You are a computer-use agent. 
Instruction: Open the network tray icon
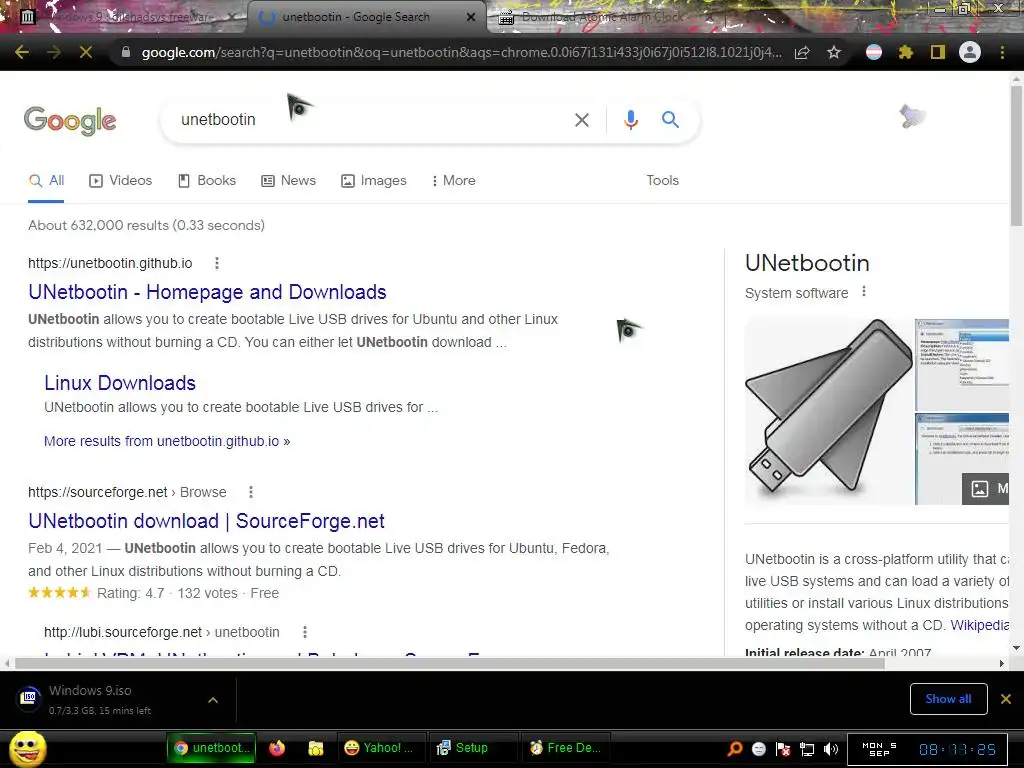[x=807, y=748]
